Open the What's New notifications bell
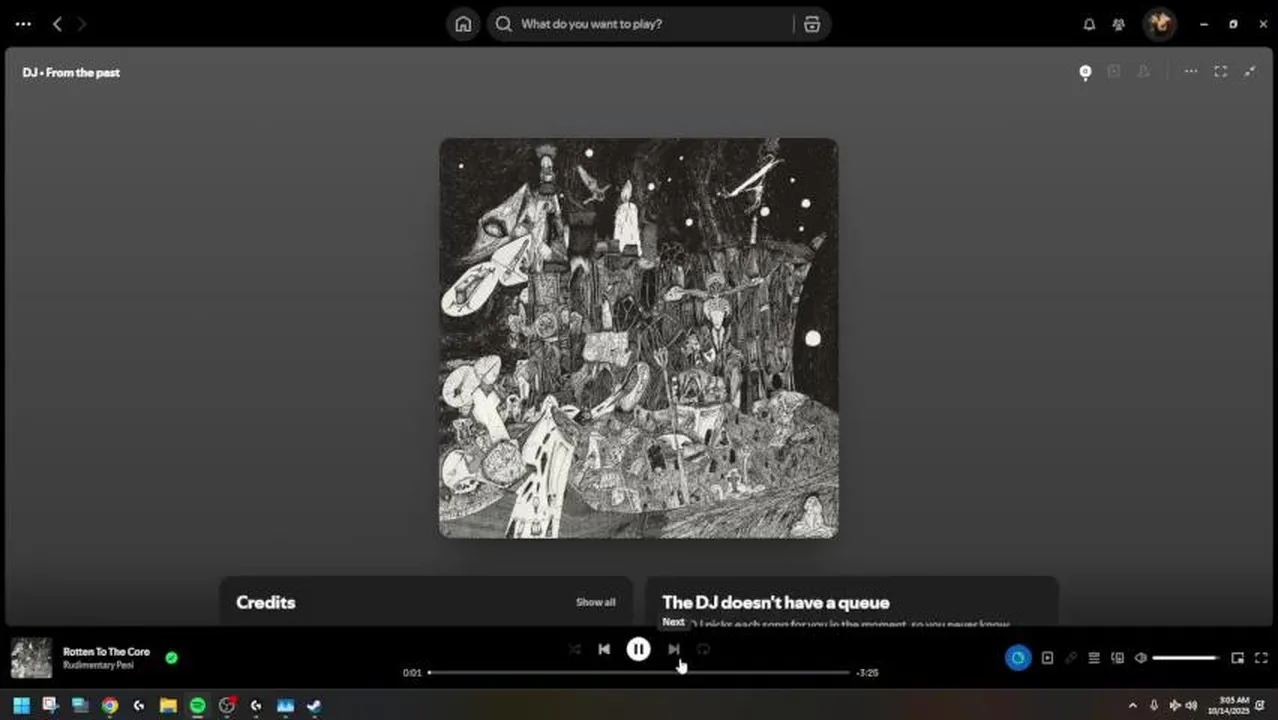The height and width of the screenshot is (720, 1278). (1089, 24)
